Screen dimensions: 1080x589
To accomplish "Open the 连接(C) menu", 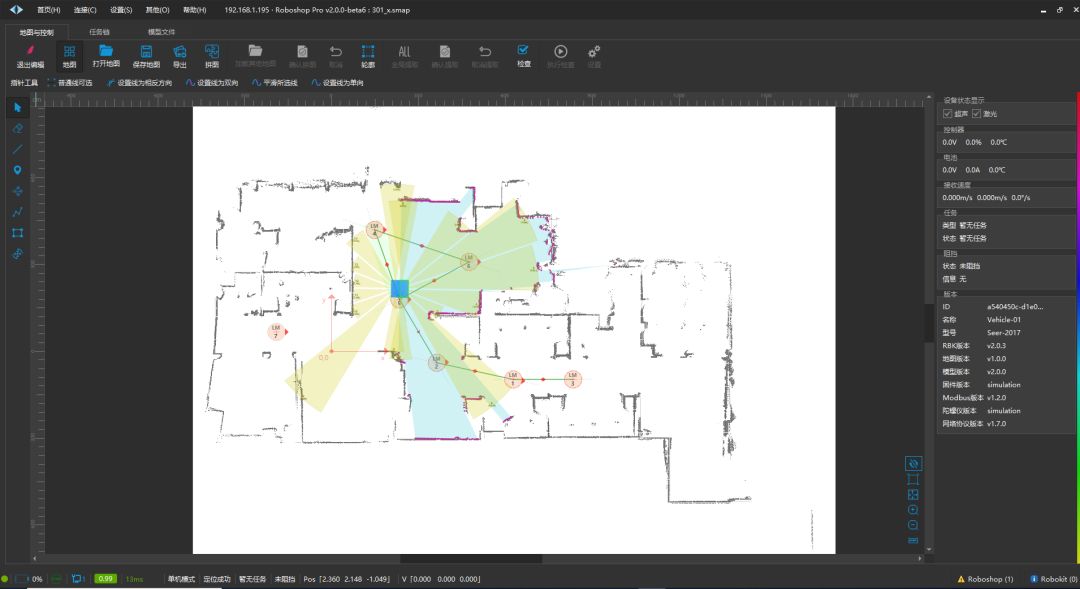I will [85, 10].
